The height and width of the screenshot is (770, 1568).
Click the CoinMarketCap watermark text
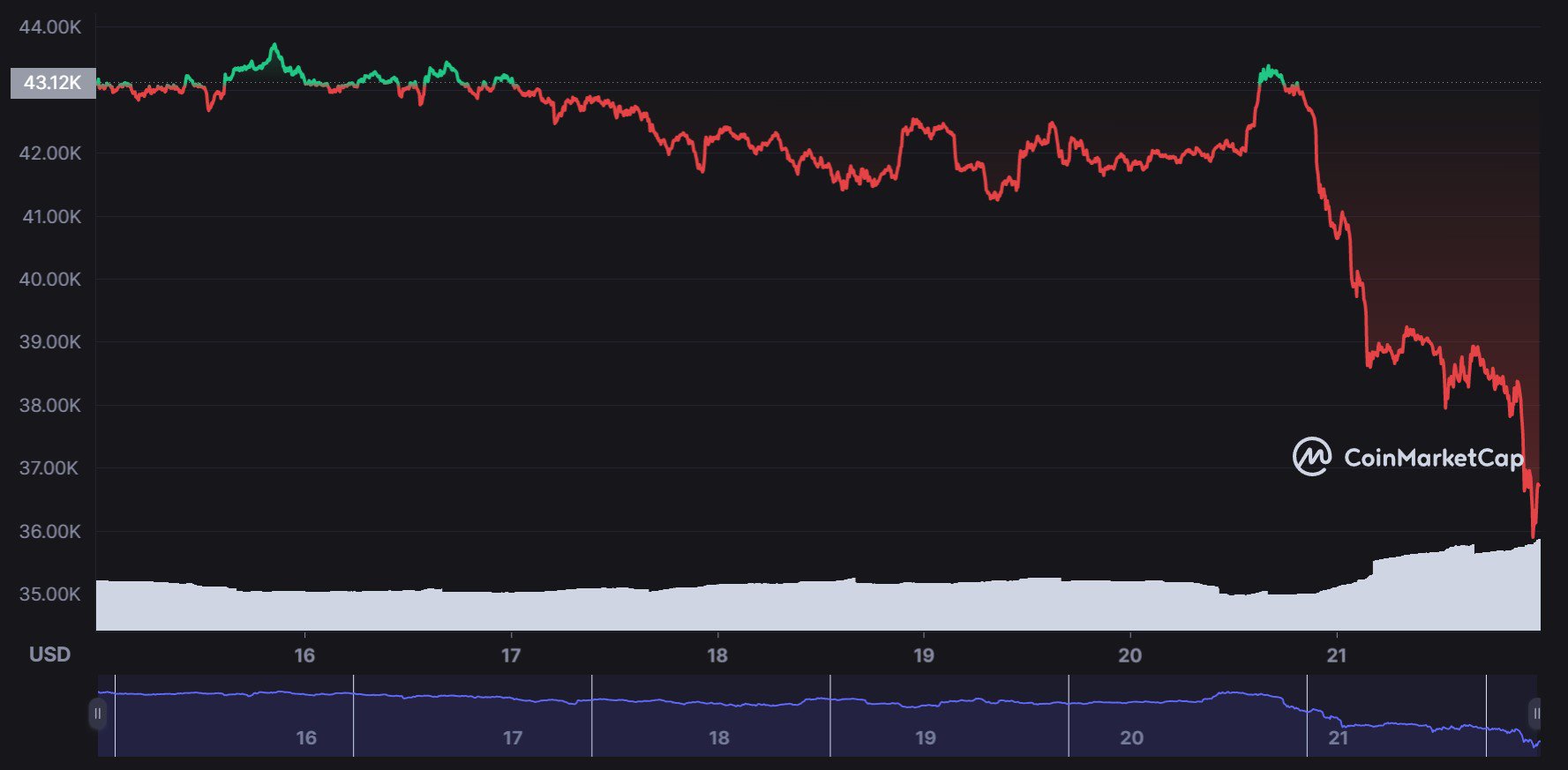(1433, 458)
